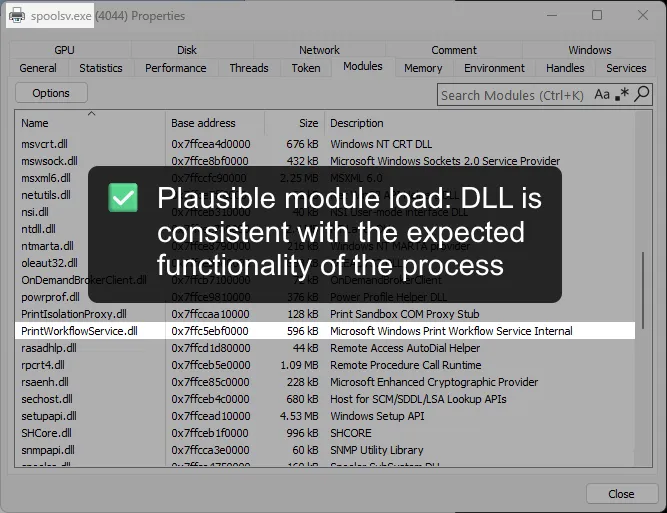
Task: Click the Windows Setup API description
Action: point(377,416)
